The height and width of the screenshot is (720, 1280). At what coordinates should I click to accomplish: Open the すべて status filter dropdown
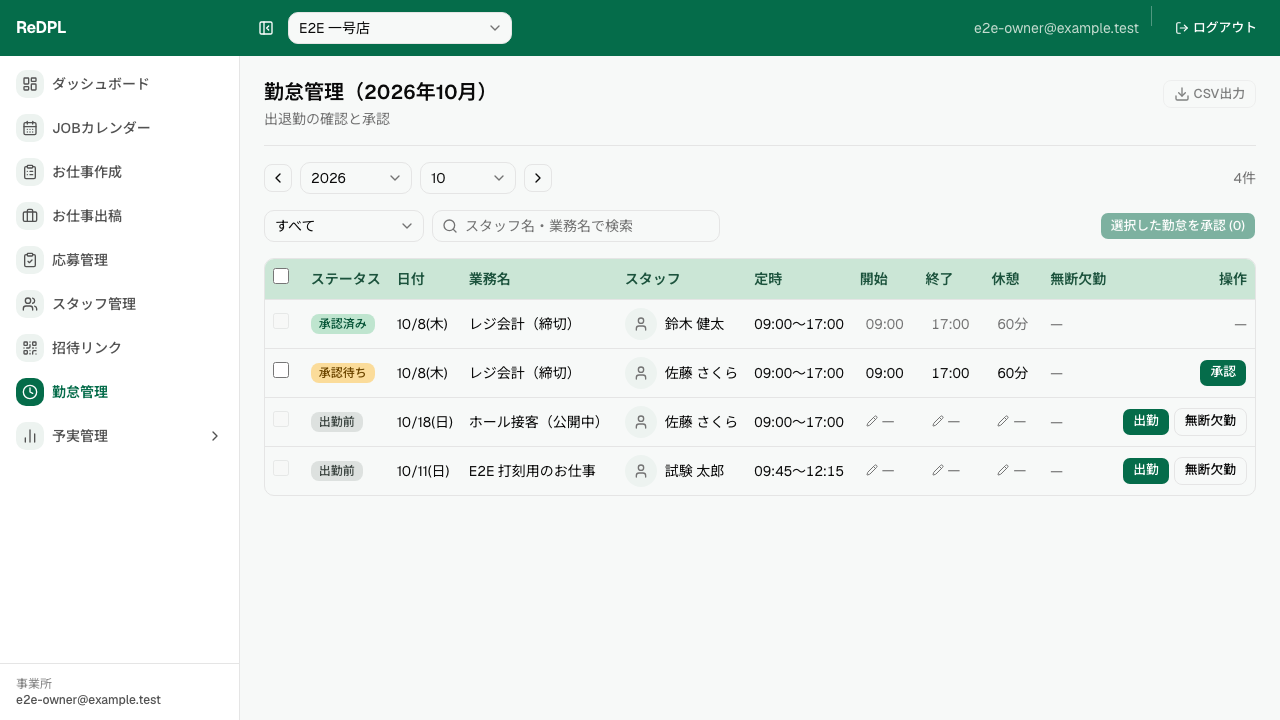click(344, 226)
